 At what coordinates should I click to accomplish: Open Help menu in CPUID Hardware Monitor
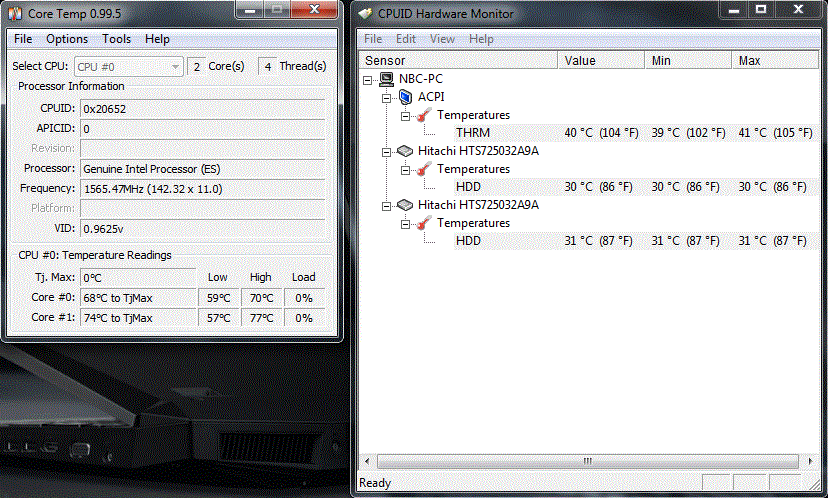481,39
